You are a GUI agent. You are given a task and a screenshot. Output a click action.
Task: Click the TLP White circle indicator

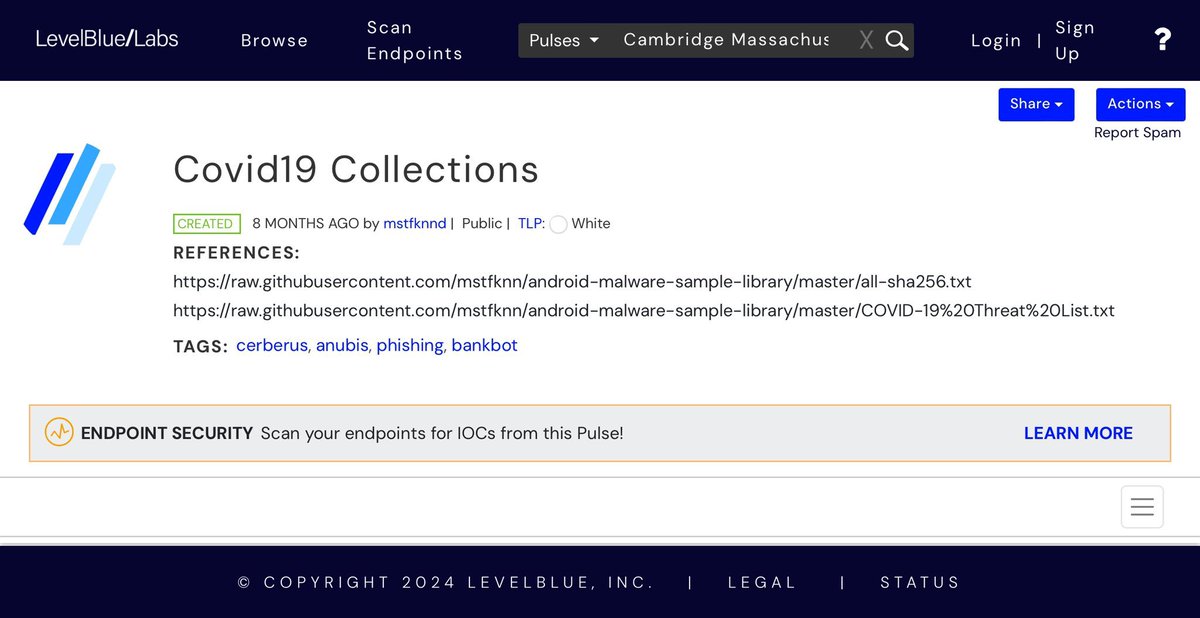[558, 224]
